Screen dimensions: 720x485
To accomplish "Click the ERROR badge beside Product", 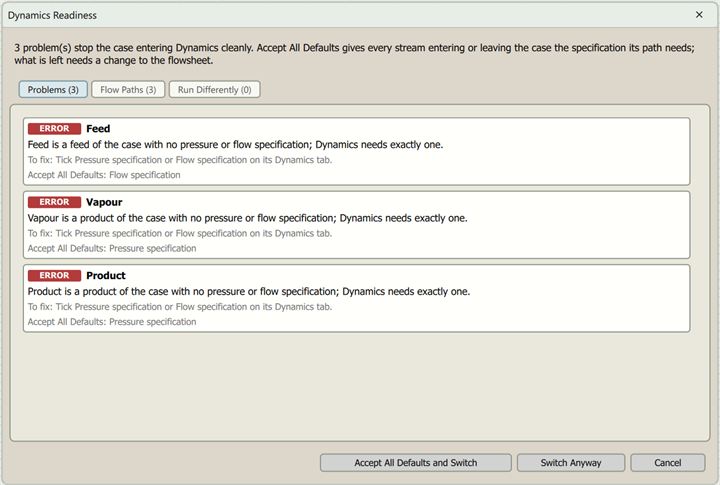I will 54,276.
